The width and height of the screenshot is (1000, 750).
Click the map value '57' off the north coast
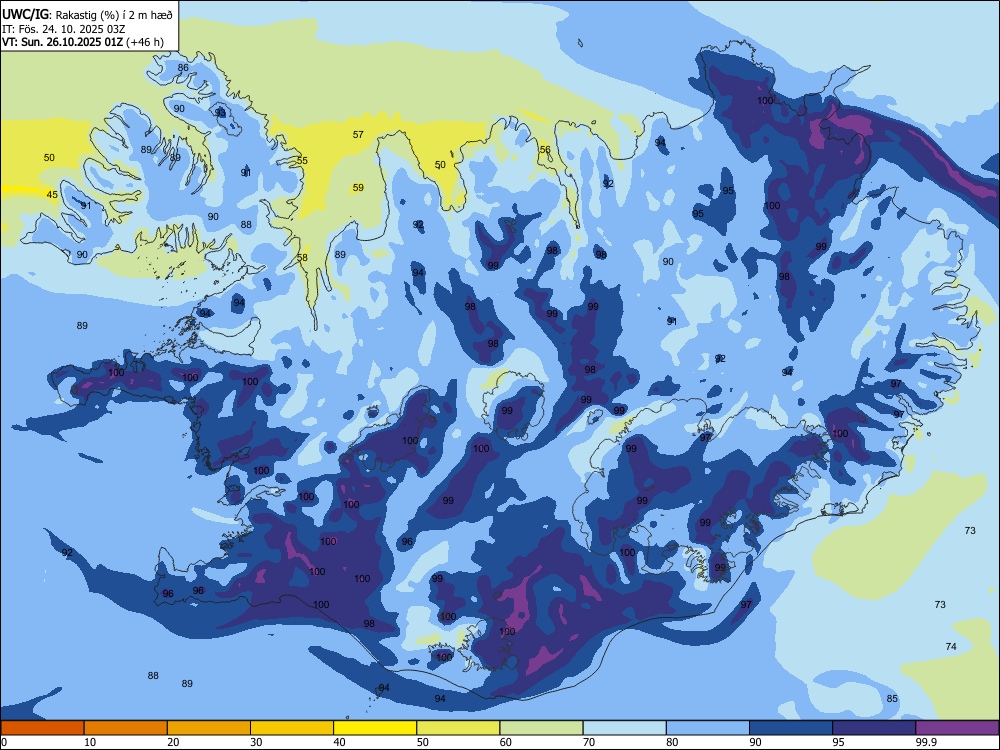[358, 135]
